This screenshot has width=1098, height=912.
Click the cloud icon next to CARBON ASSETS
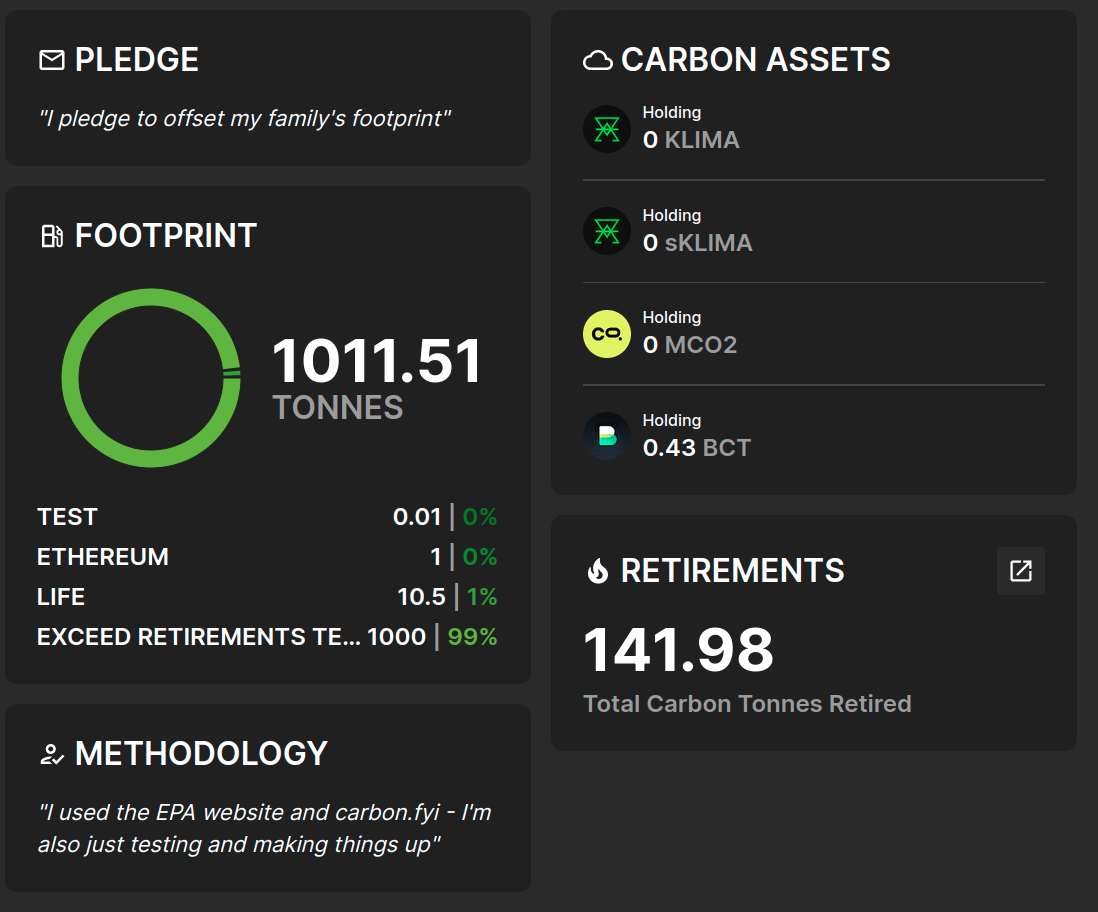(597, 60)
